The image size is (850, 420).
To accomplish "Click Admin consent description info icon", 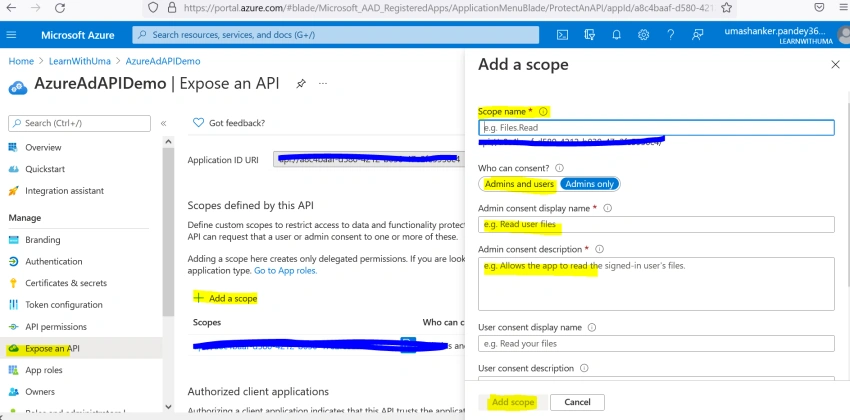I will pos(600,249).
